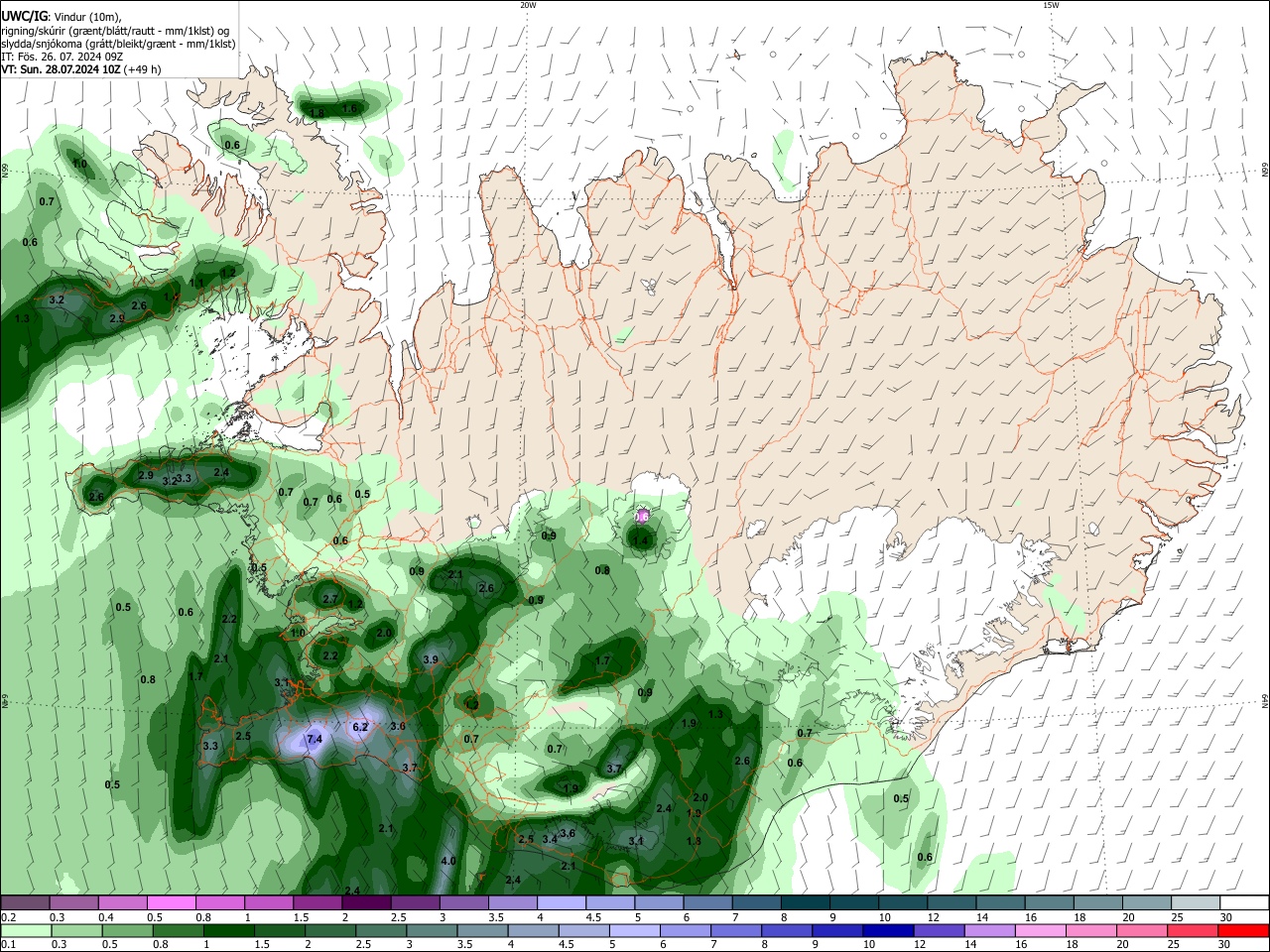This screenshot has width=1270, height=952.
Task: Click the 3.9 precipitation value on the map
Action: click(x=431, y=659)
